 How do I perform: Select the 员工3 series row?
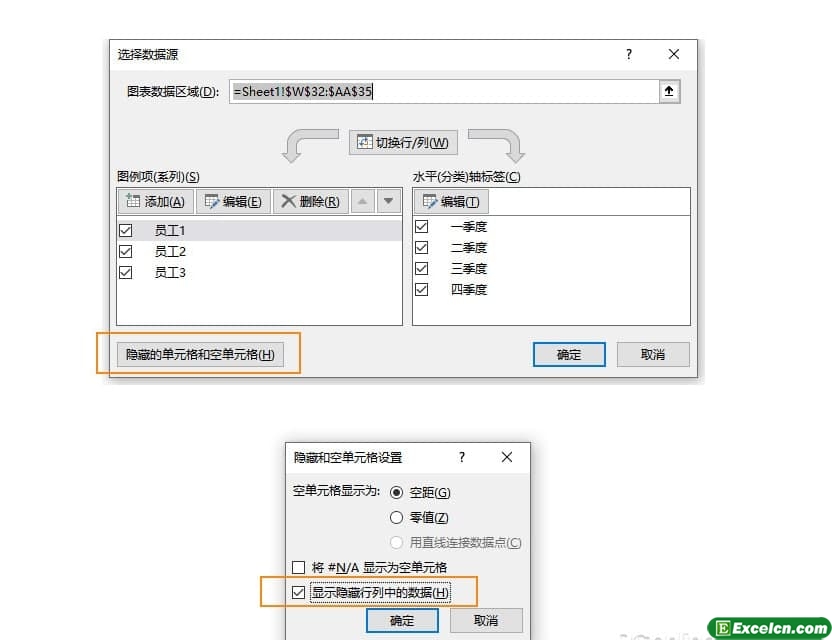tap(259, 273)
